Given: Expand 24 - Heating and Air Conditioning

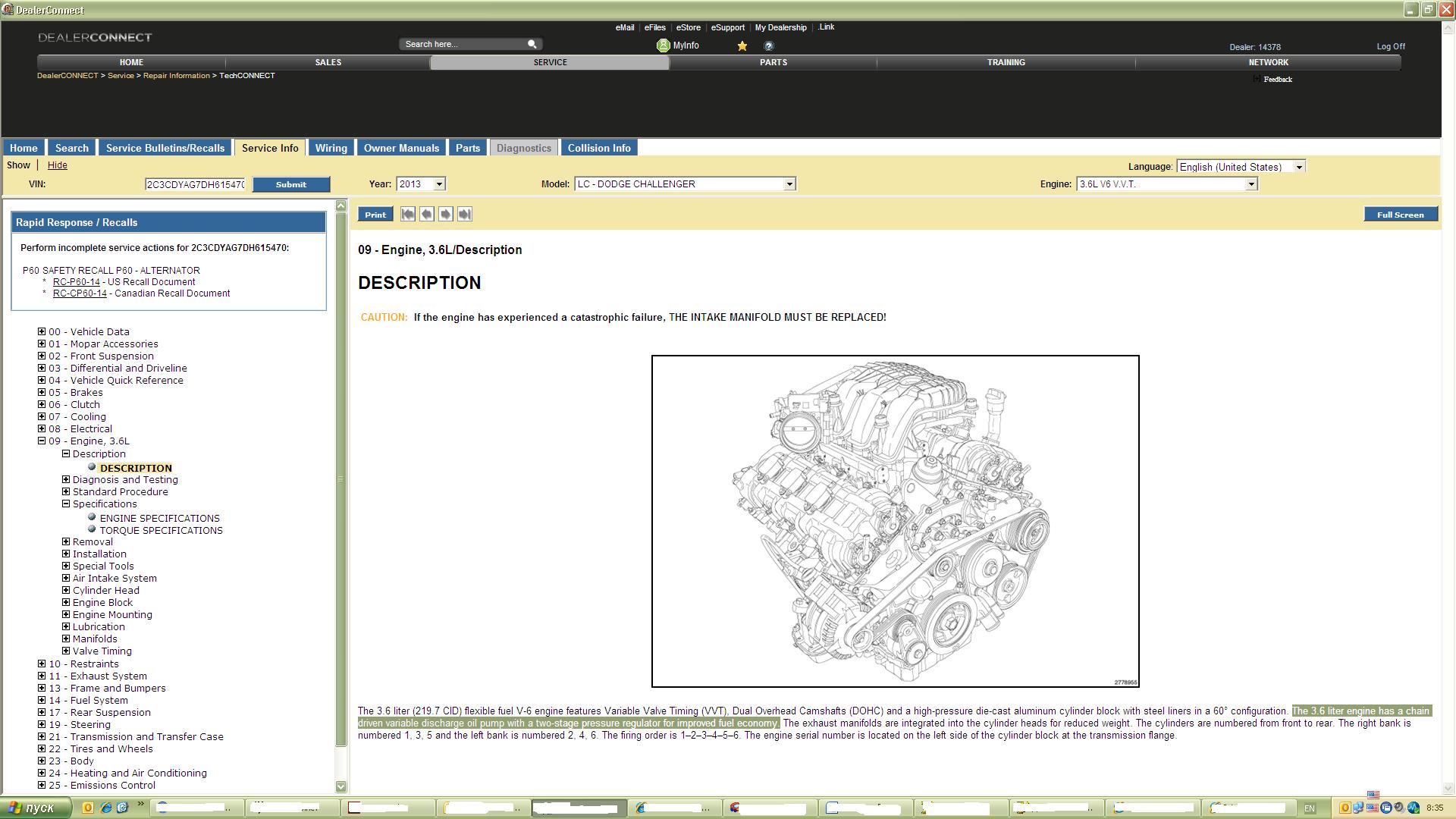Looking at the screenshot, I should coord(42,773).
